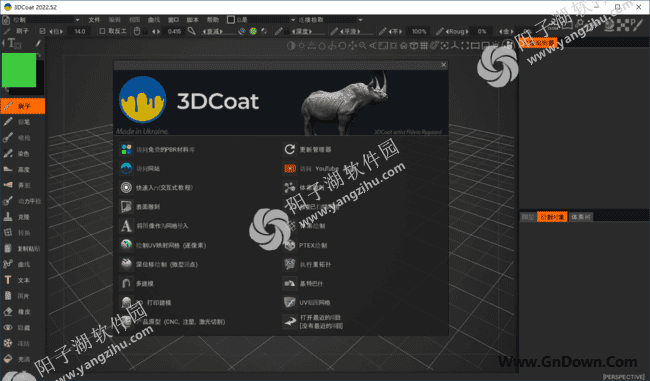Open the layer dropdown arrow in menu bar
This screenshot has height=381, width=650.
[293, 19]
